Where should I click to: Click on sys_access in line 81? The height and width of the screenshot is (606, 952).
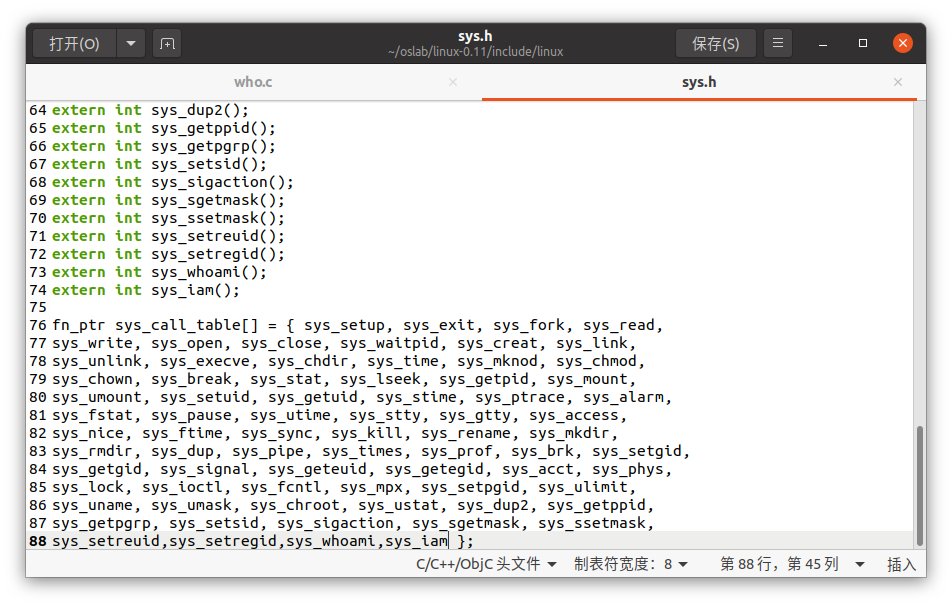tap(574, 416)
